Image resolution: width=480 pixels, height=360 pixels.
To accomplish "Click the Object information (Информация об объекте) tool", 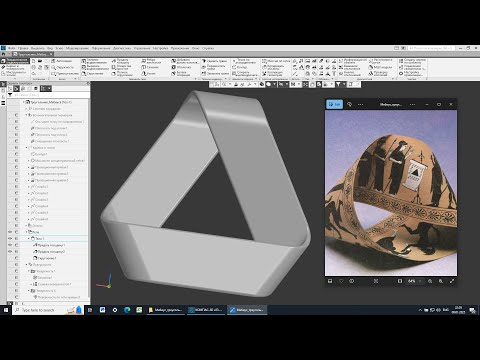I will [353, 61].
